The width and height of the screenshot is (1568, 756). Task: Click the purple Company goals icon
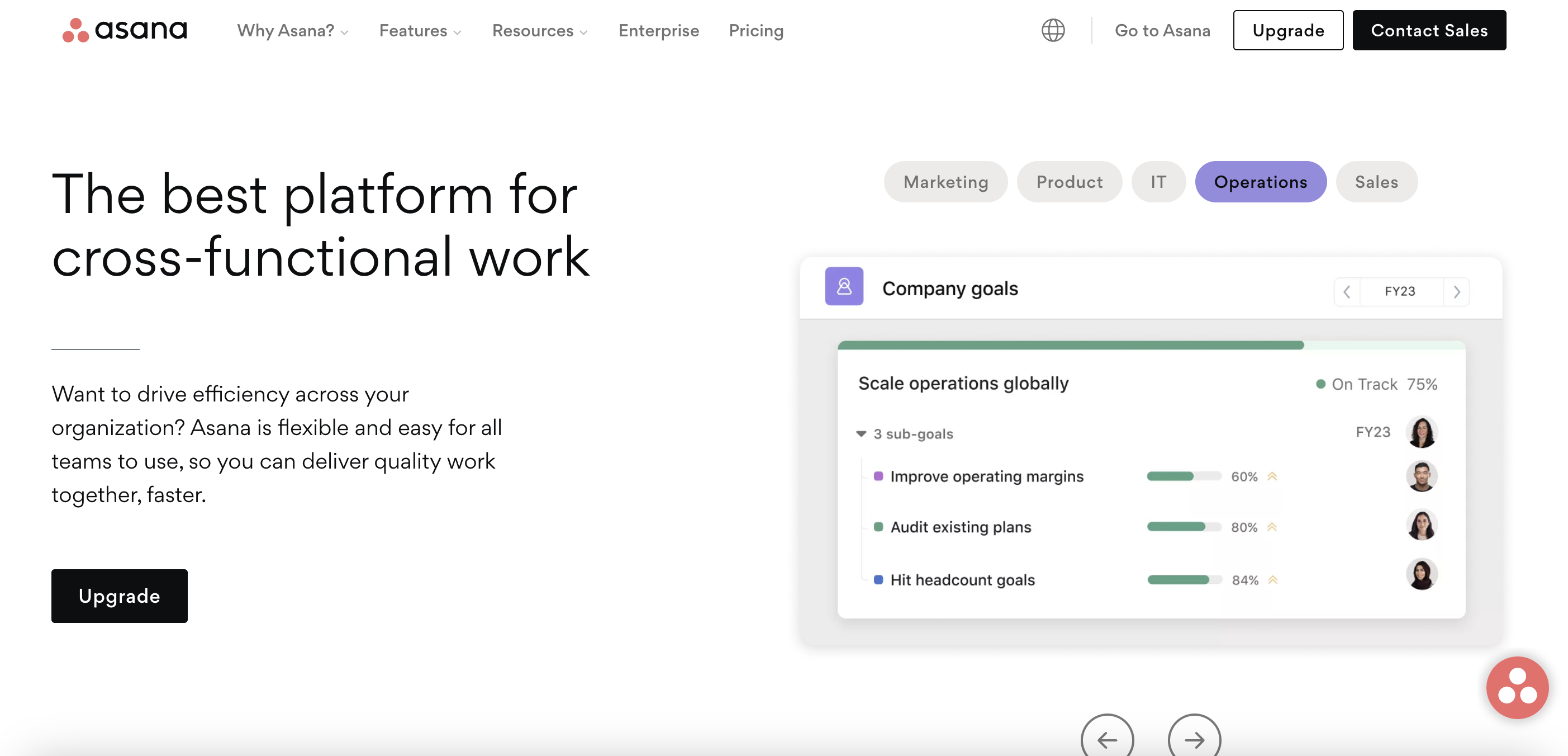[x=844, y=286]
